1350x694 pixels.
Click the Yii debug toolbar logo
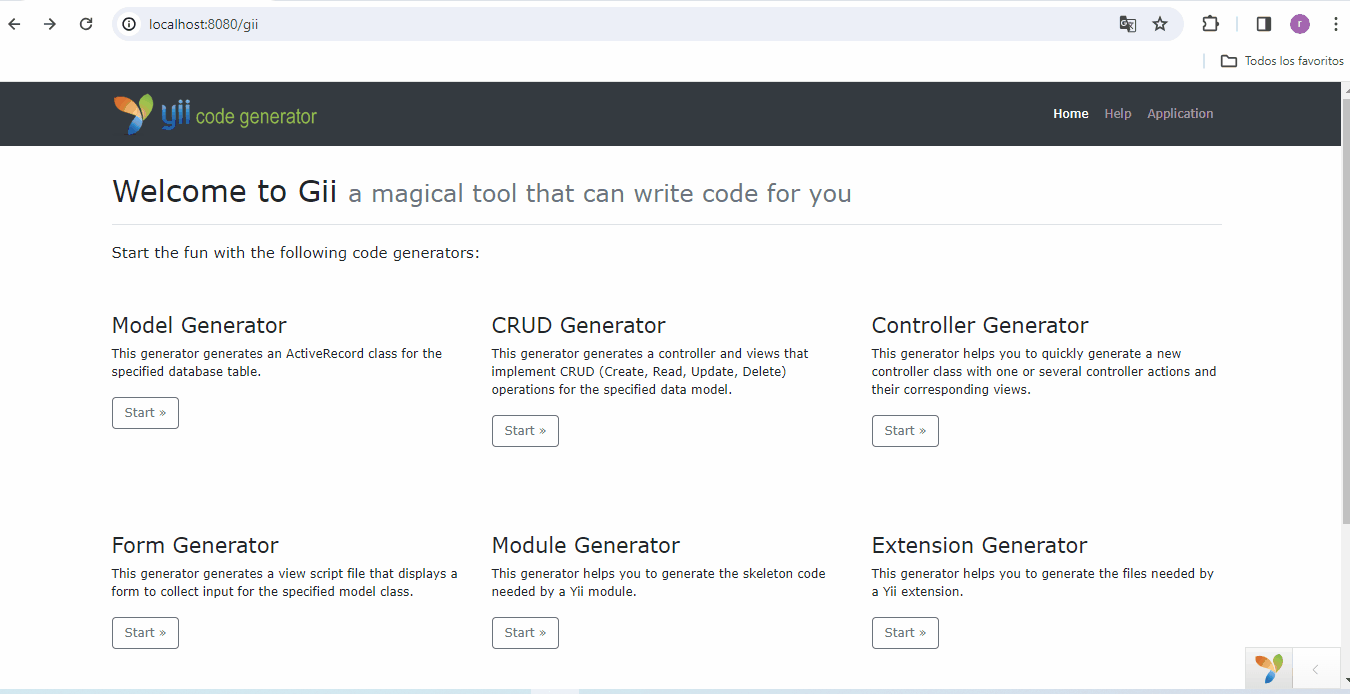pos(1269,669)
